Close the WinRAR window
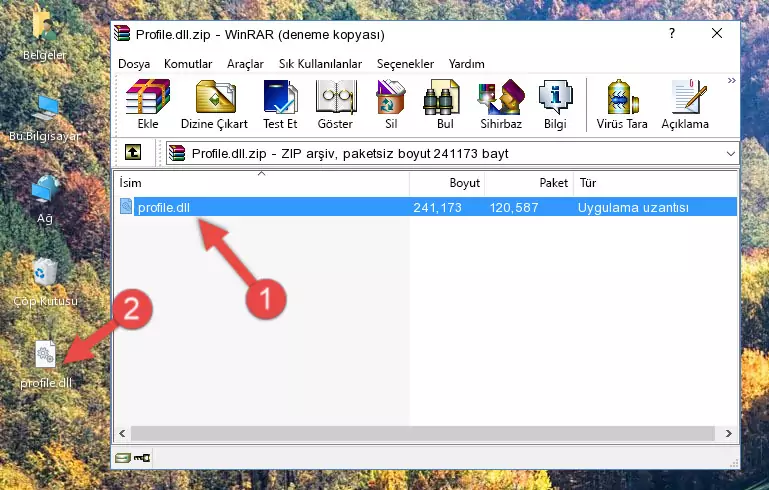This screenshot has width=769, height=490. coord(717,33)
